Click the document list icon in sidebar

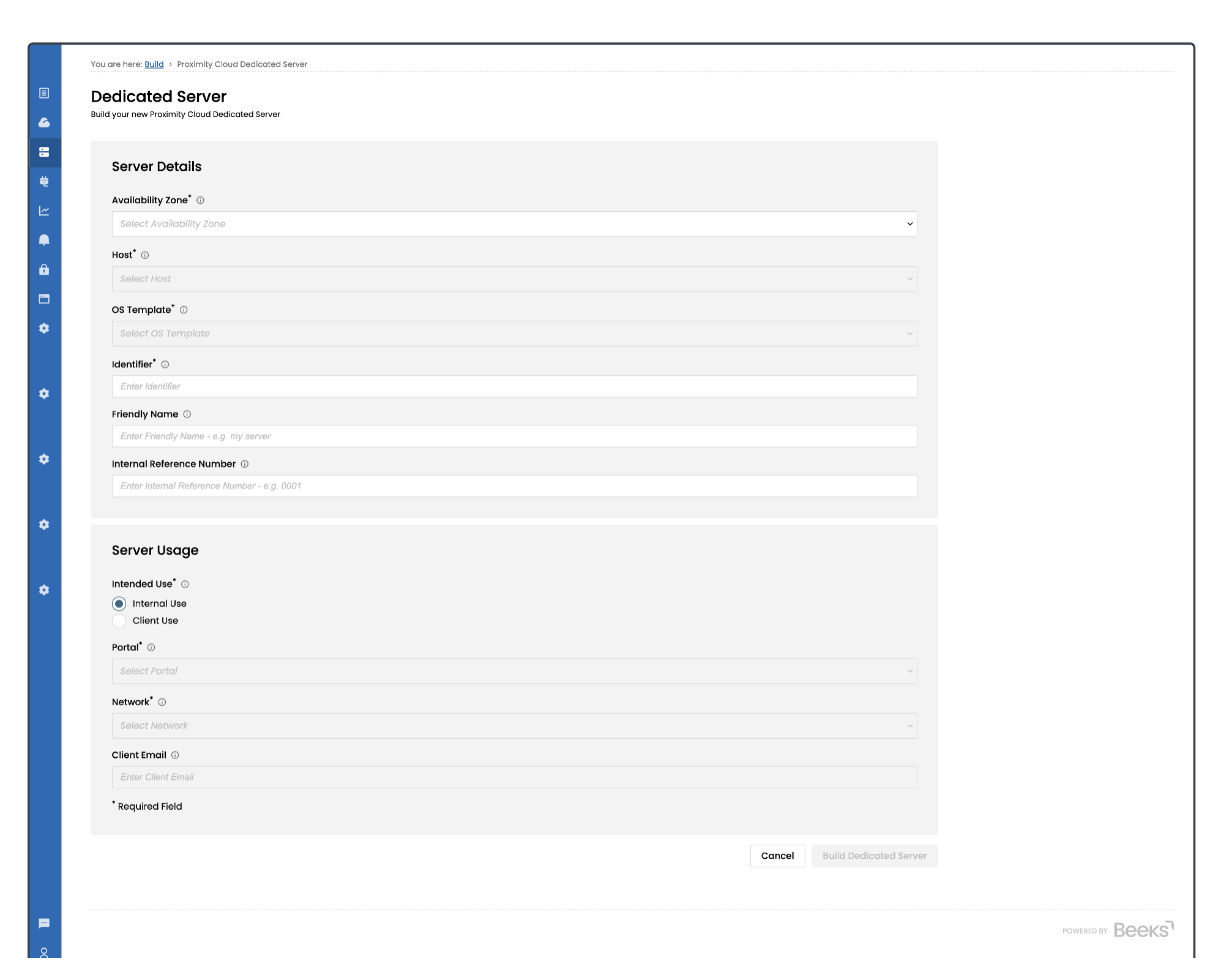44,93
